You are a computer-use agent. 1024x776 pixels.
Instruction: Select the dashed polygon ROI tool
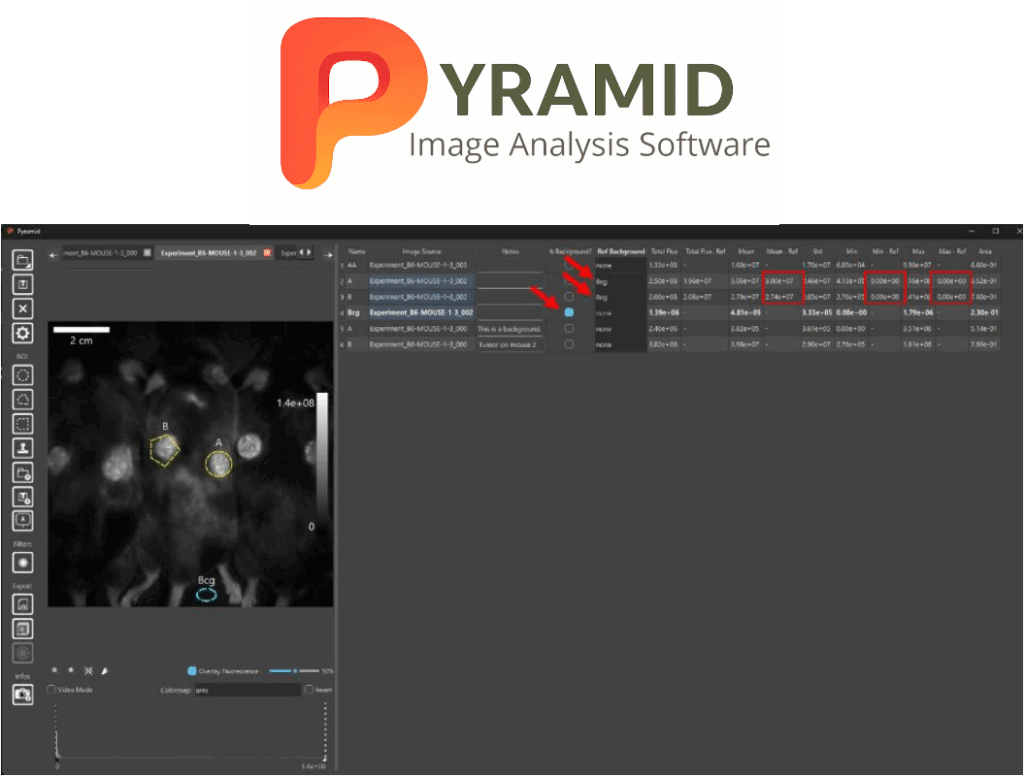click(23, 400)
